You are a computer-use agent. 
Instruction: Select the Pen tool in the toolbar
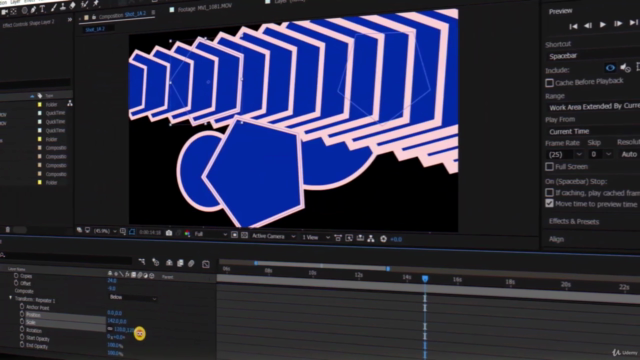33,10
